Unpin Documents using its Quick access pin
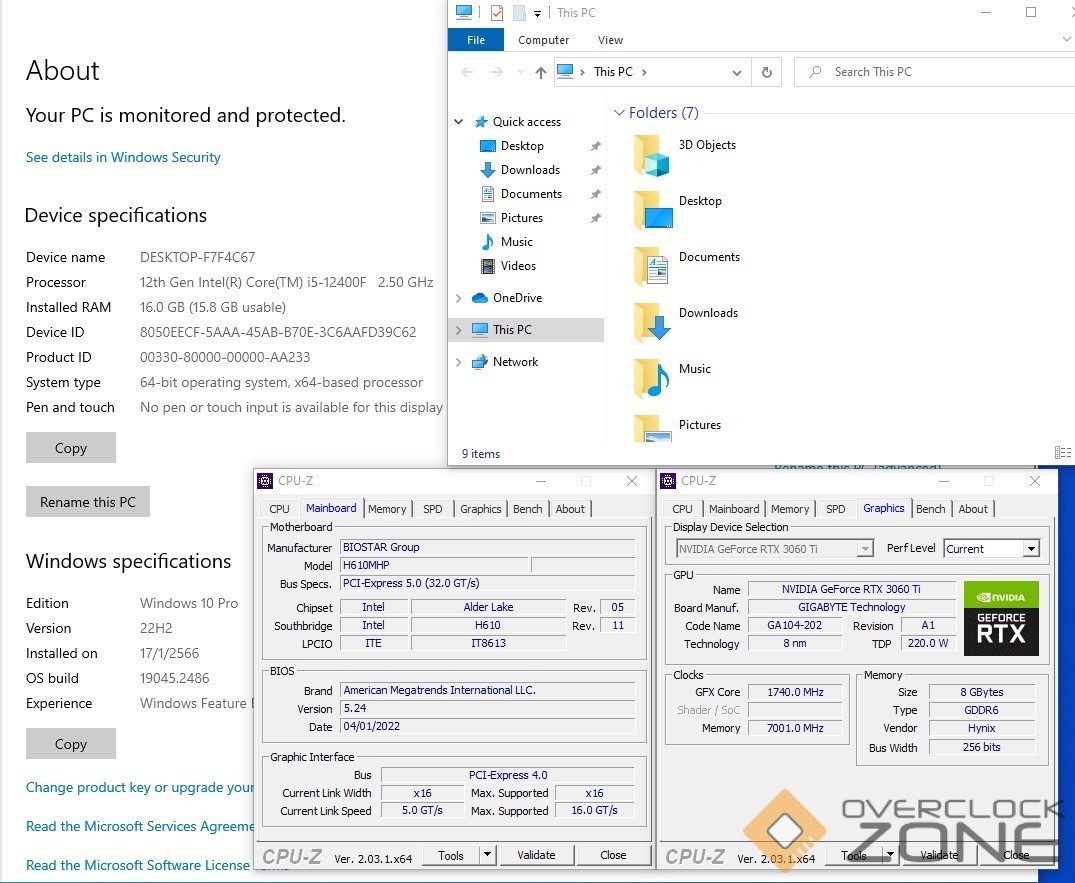Image resolution: width=1075 pixels, height=883 pixels. click(596, 194)
